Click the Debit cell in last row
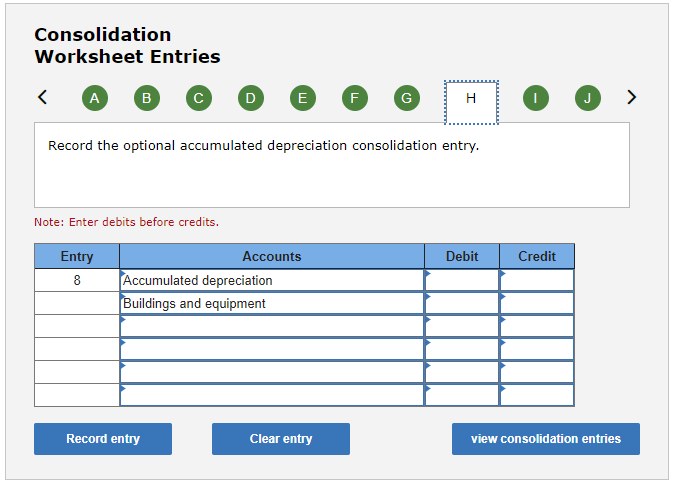 (462, 395)
